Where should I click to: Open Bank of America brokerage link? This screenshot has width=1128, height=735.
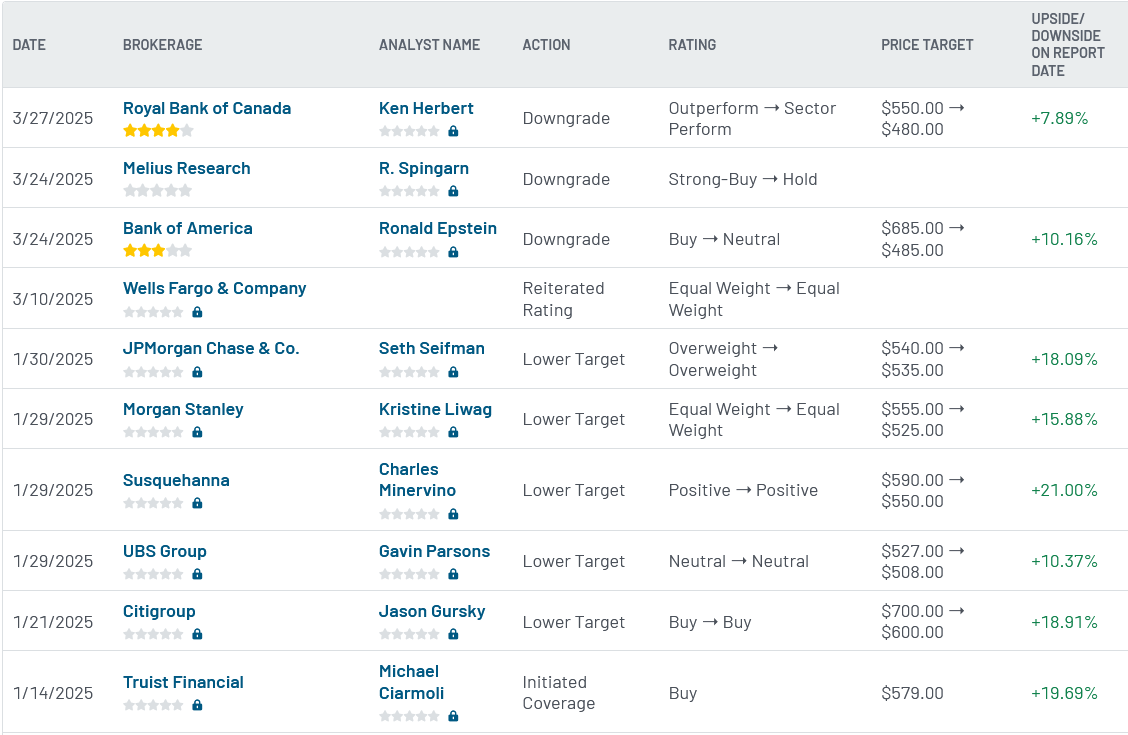[188, 228]
